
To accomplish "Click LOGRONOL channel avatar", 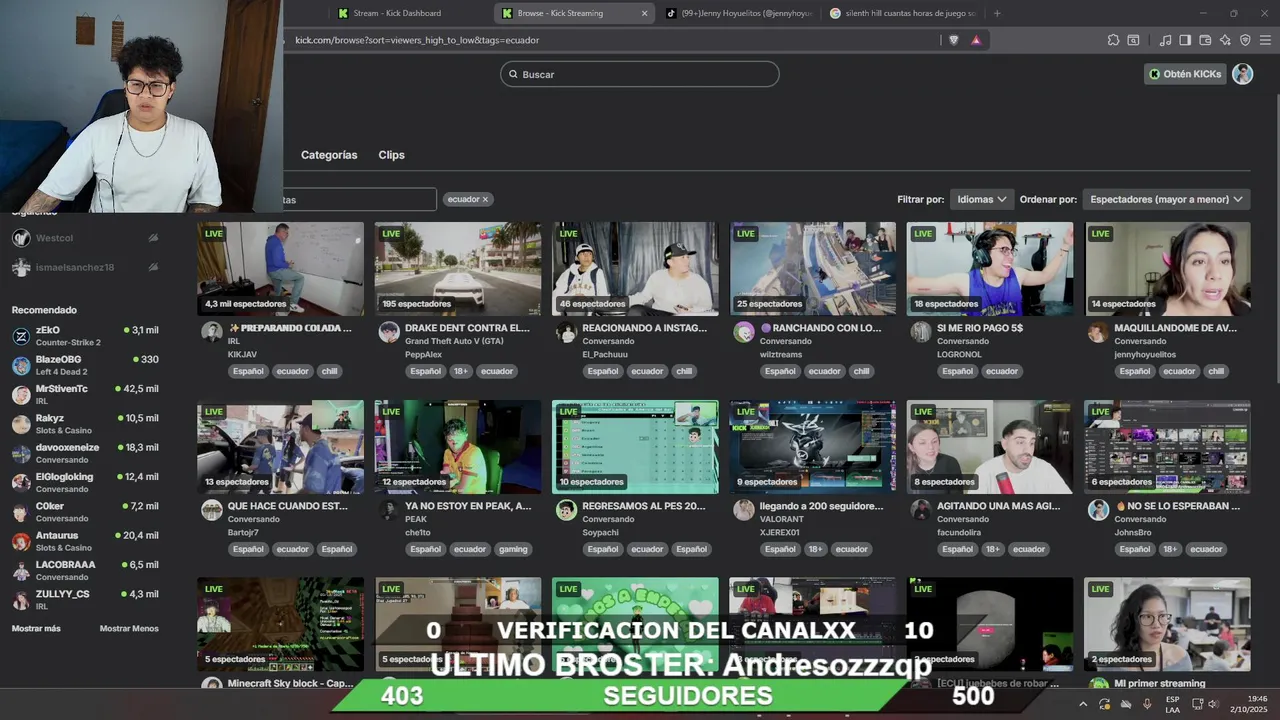I will click(x=921, y=332).
